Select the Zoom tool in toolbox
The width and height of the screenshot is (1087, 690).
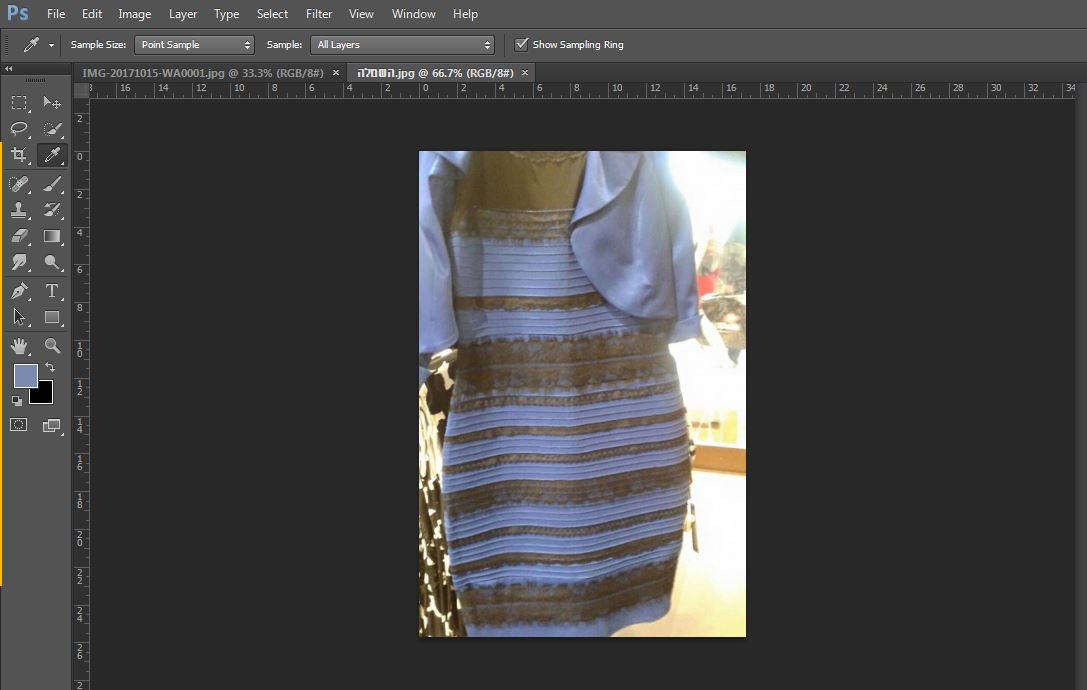52,346
